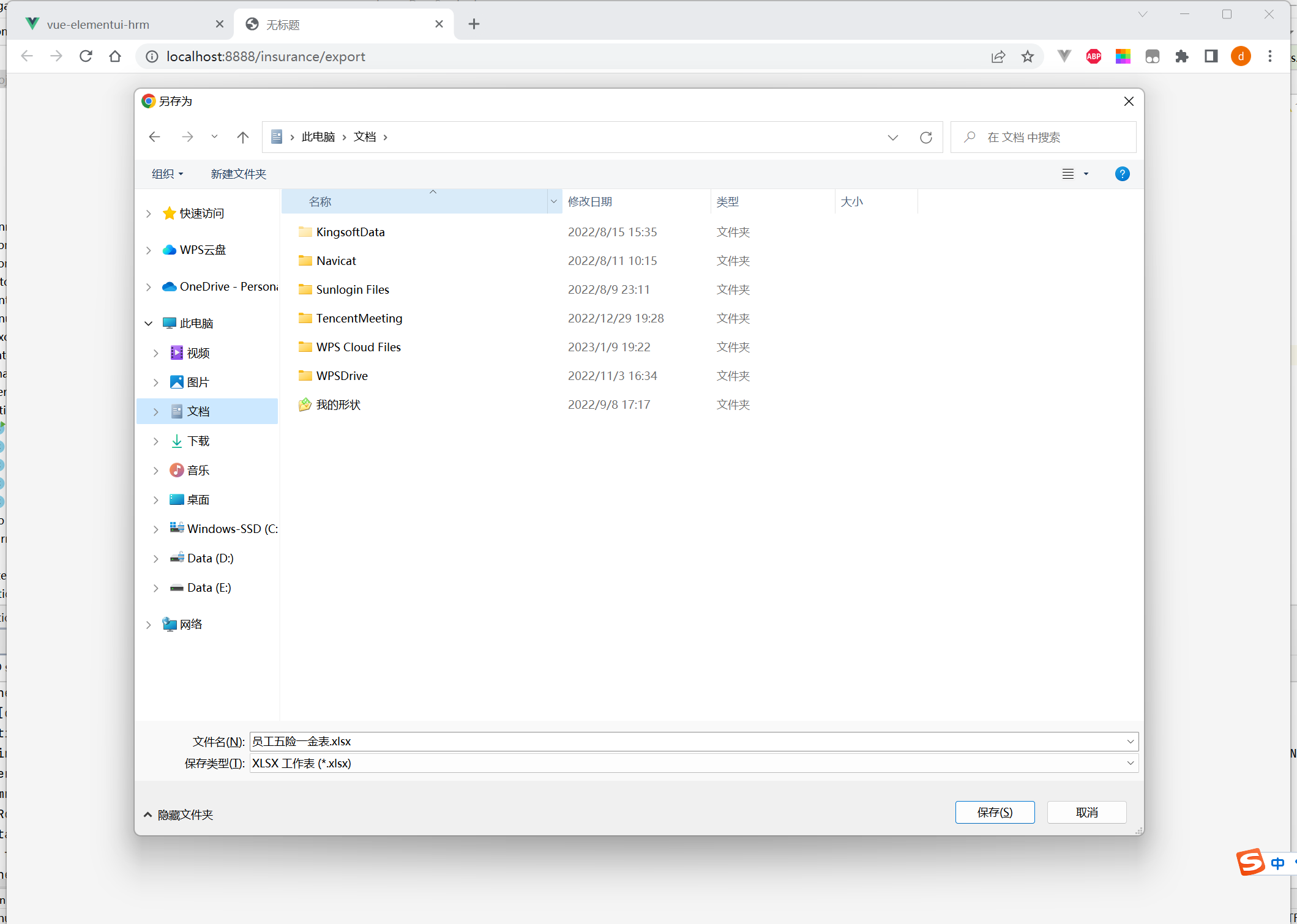Open the Navicat folder
Image resolution: width=1297 pixels, height=924 pixels.
click(x=336, y=261)
